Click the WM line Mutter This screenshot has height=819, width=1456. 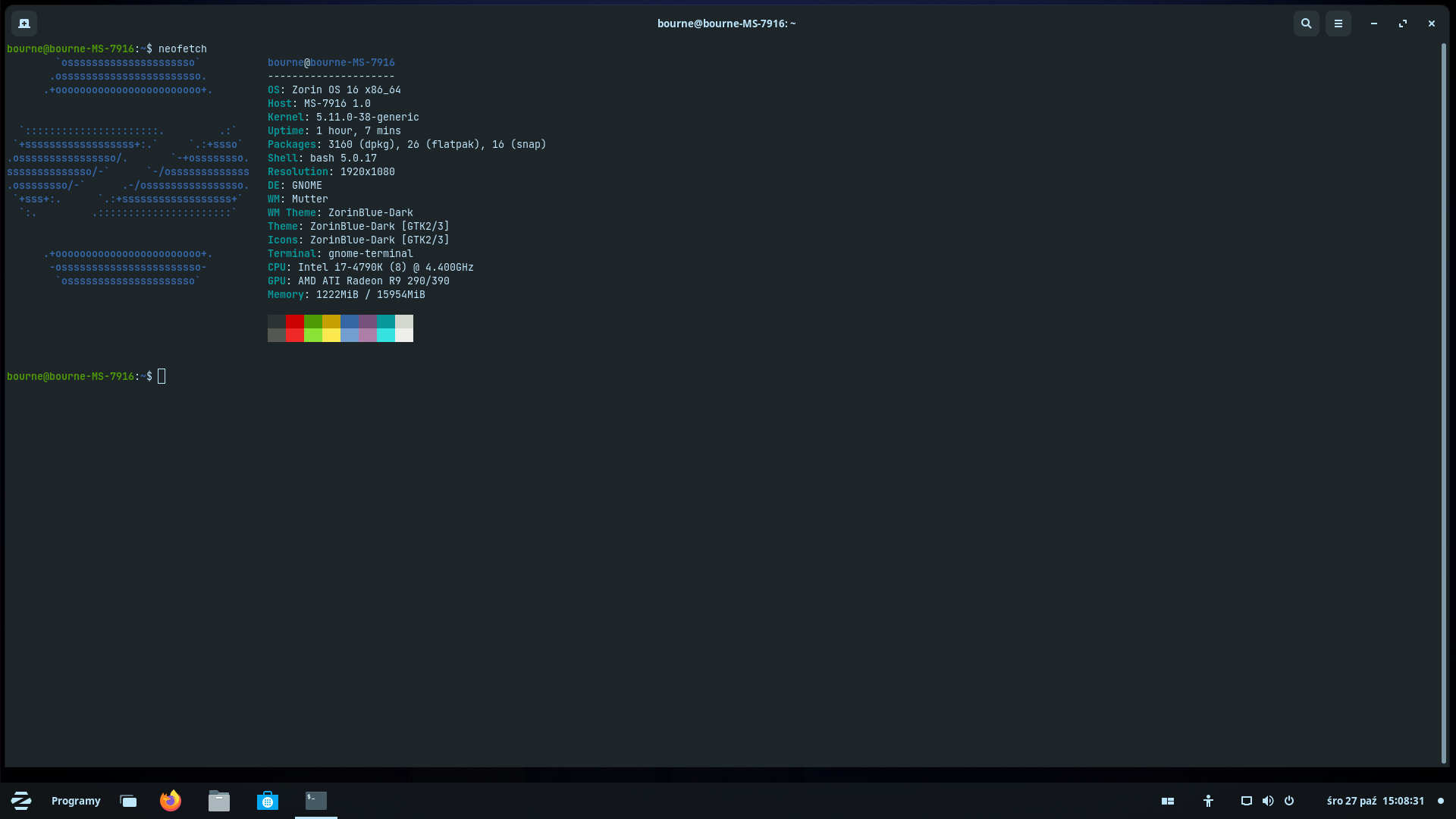click(x=298, y=199)
